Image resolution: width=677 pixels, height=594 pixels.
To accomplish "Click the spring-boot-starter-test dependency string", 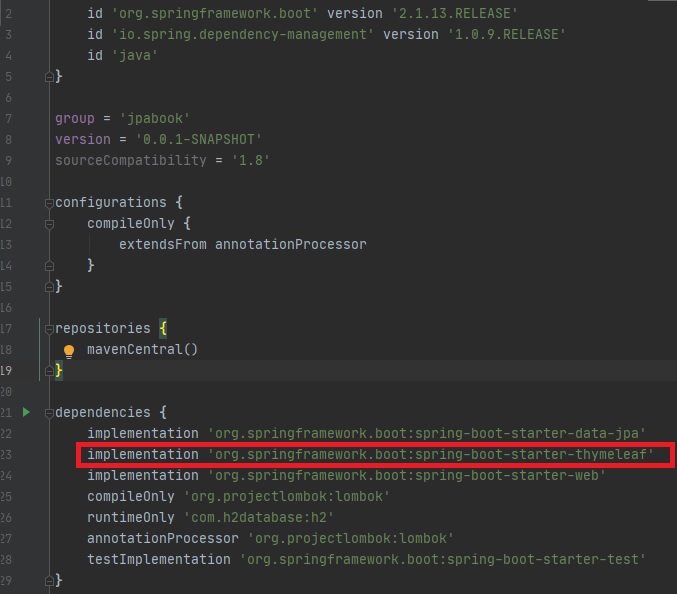I will point(443,559).
